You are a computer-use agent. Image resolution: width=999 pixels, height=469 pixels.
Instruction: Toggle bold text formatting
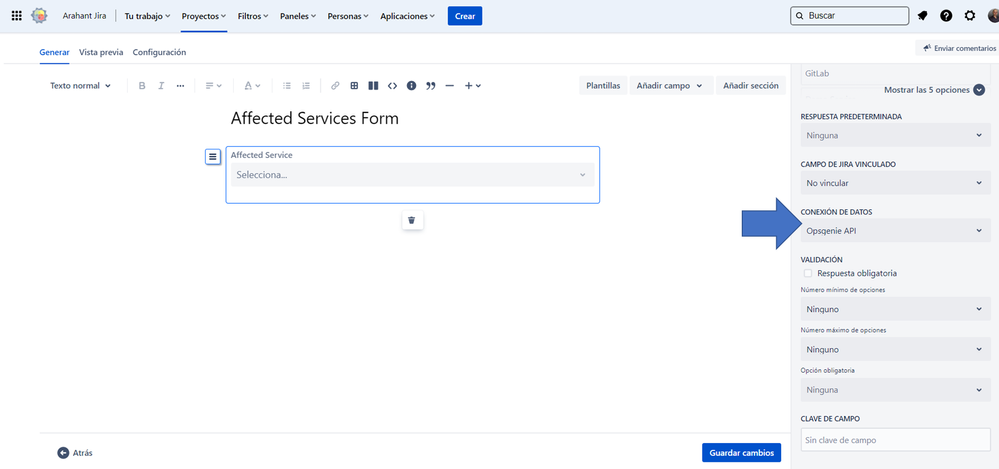142,85
